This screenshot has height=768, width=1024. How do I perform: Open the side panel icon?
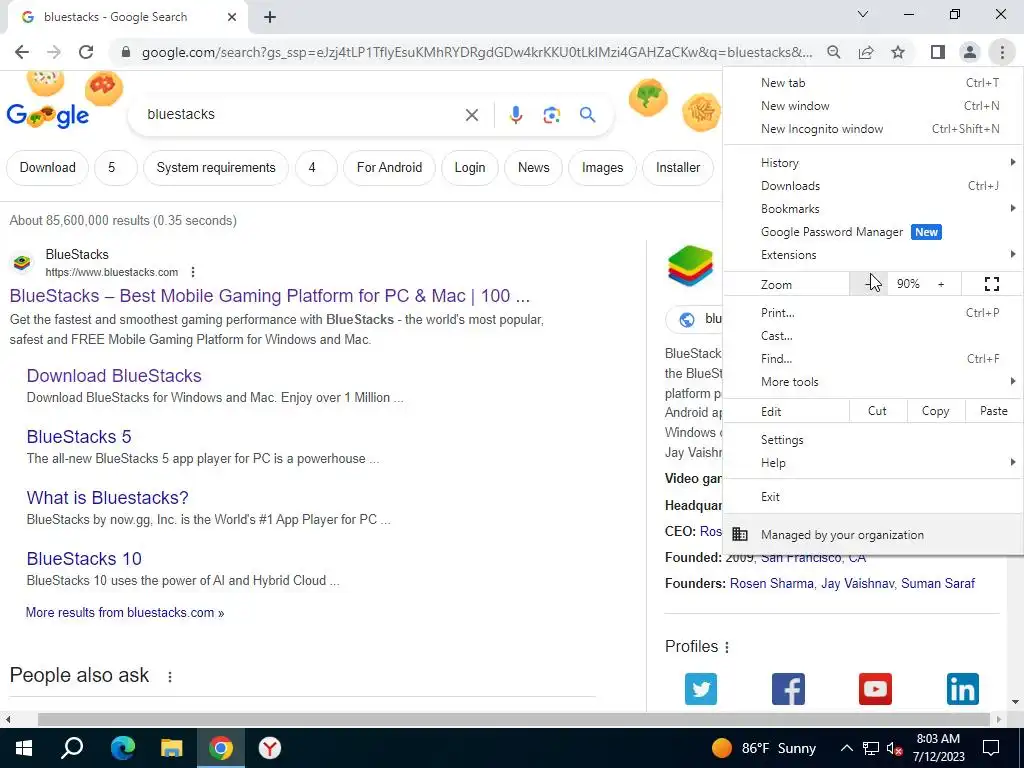(938, 52)
